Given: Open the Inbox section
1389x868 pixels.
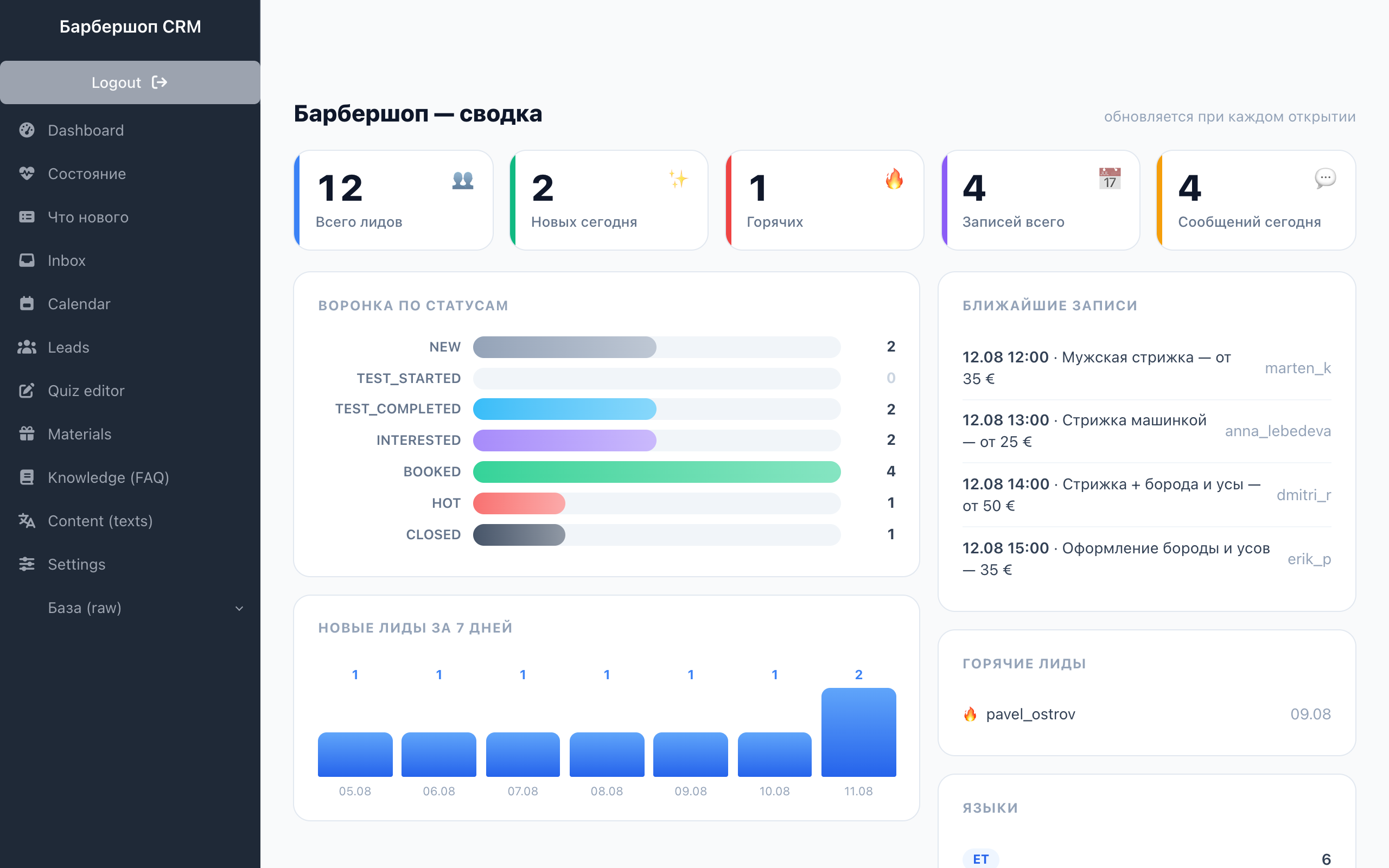Looking at the screenshot, I should pyautogui.click(x=130, y=260).
